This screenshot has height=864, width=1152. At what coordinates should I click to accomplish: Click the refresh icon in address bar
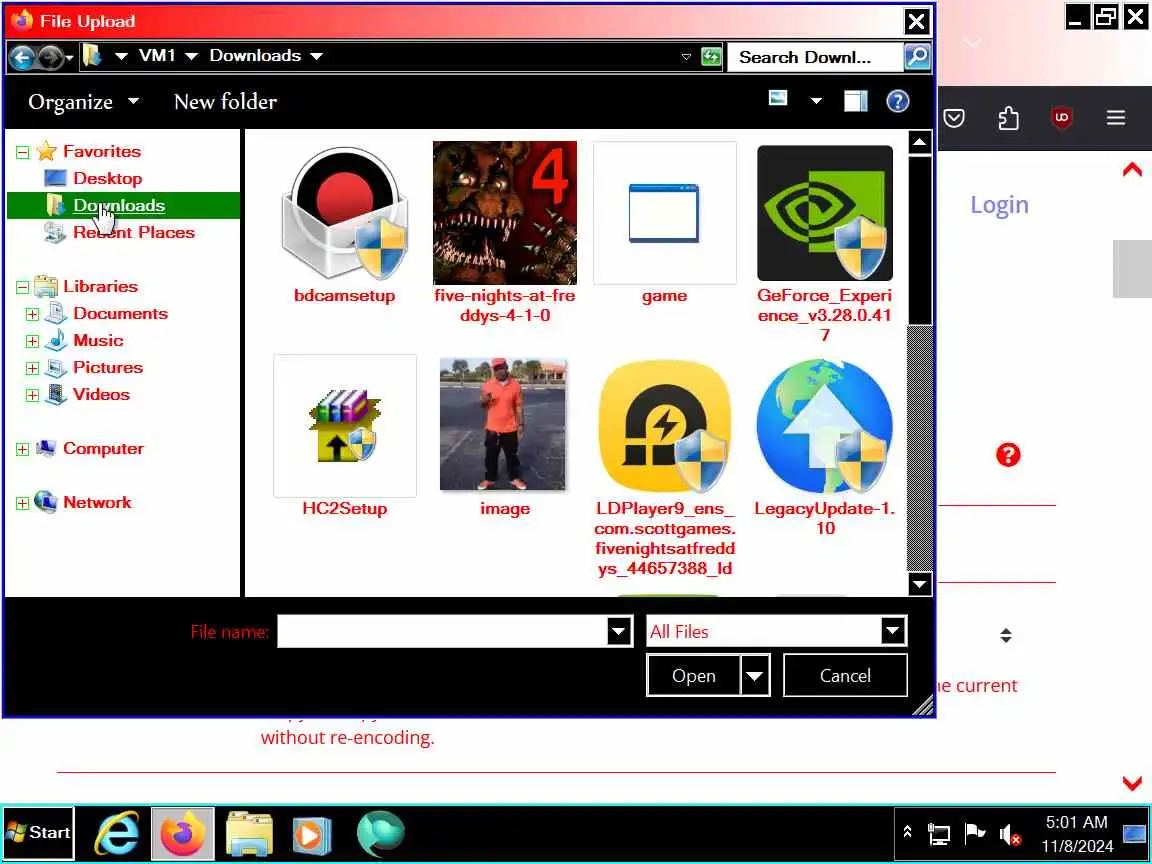pos(710,57)
